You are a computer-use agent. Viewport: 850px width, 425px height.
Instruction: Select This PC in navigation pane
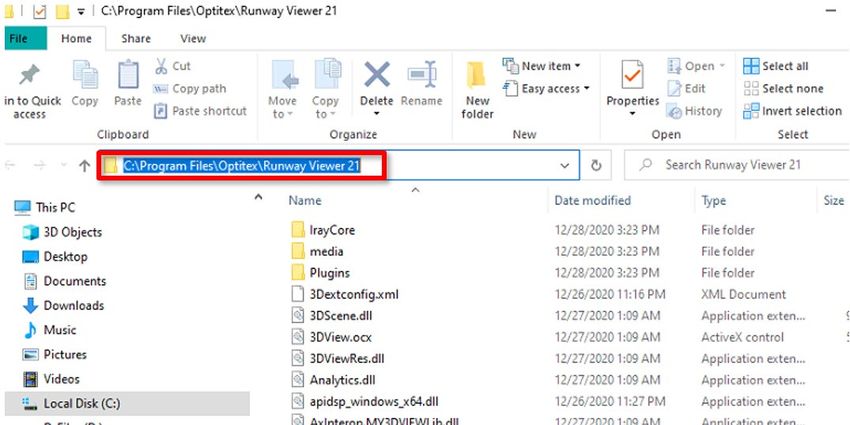click(x=45, y=207)
